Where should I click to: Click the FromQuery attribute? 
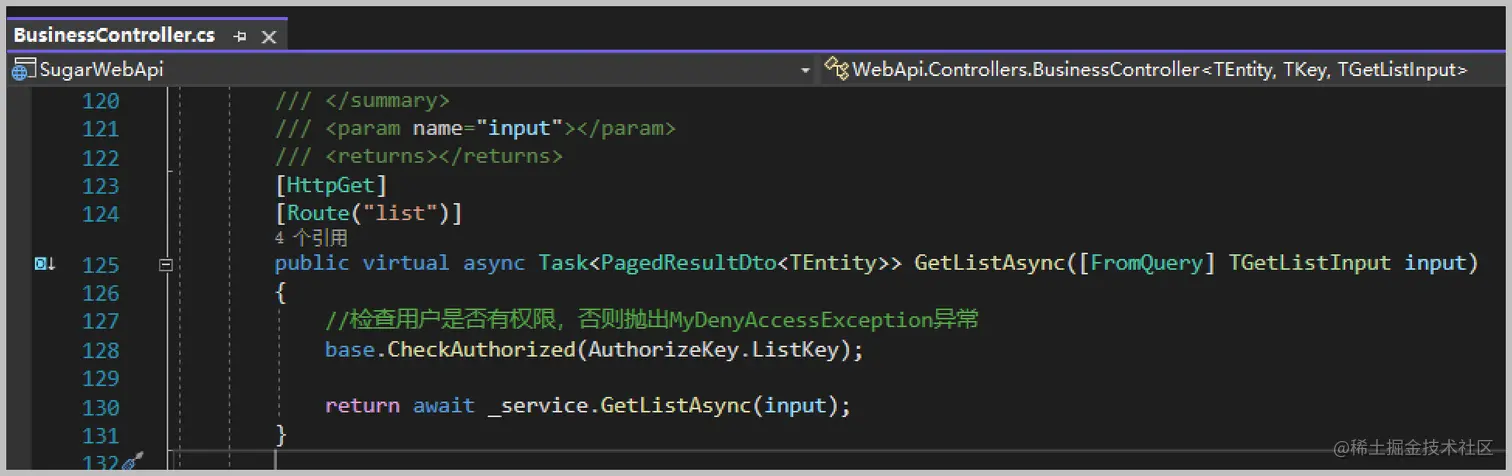1146,263
